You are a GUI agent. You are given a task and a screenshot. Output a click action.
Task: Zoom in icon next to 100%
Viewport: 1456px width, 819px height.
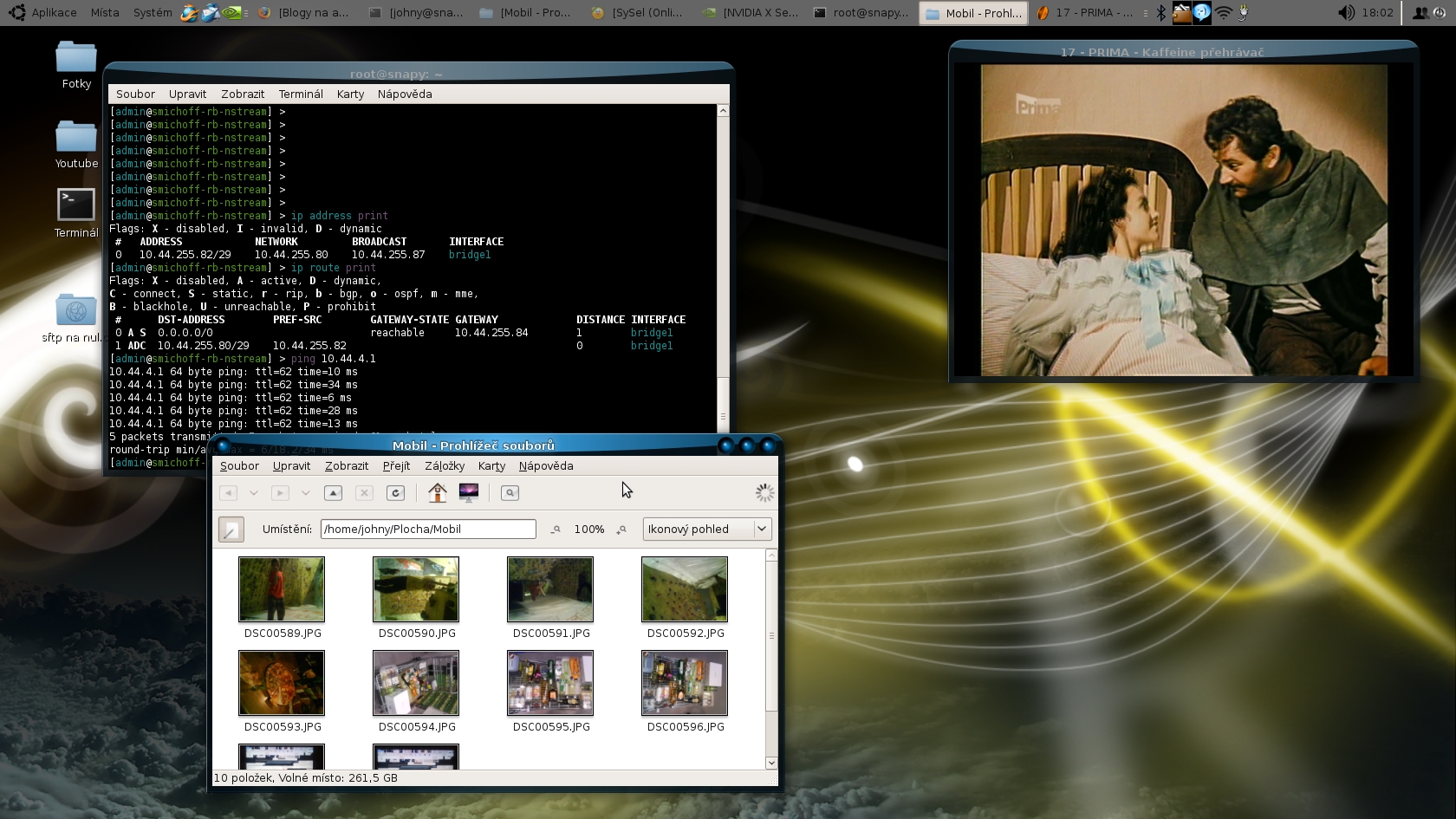[x=621, y=530]
